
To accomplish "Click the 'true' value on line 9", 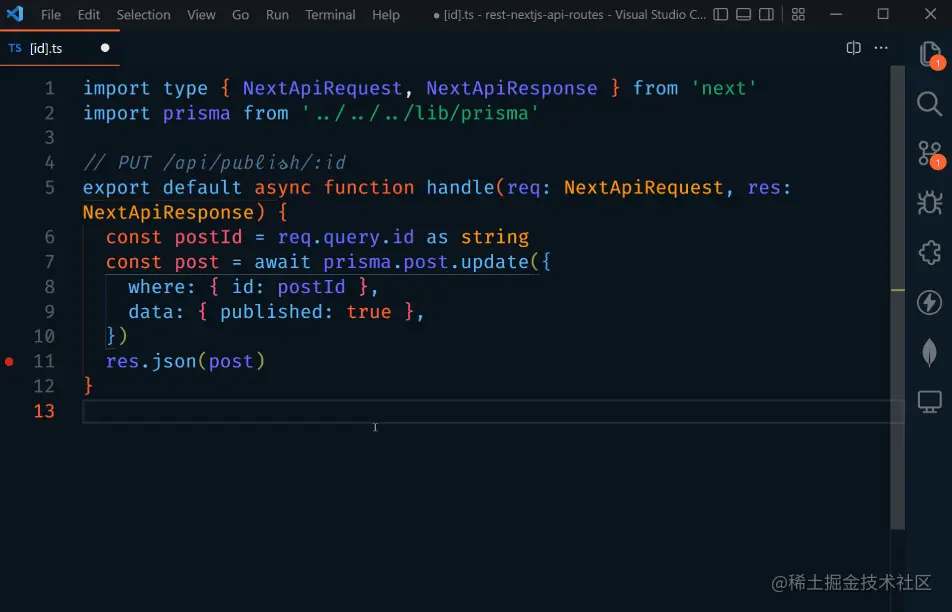I will (x=369, y=312).
